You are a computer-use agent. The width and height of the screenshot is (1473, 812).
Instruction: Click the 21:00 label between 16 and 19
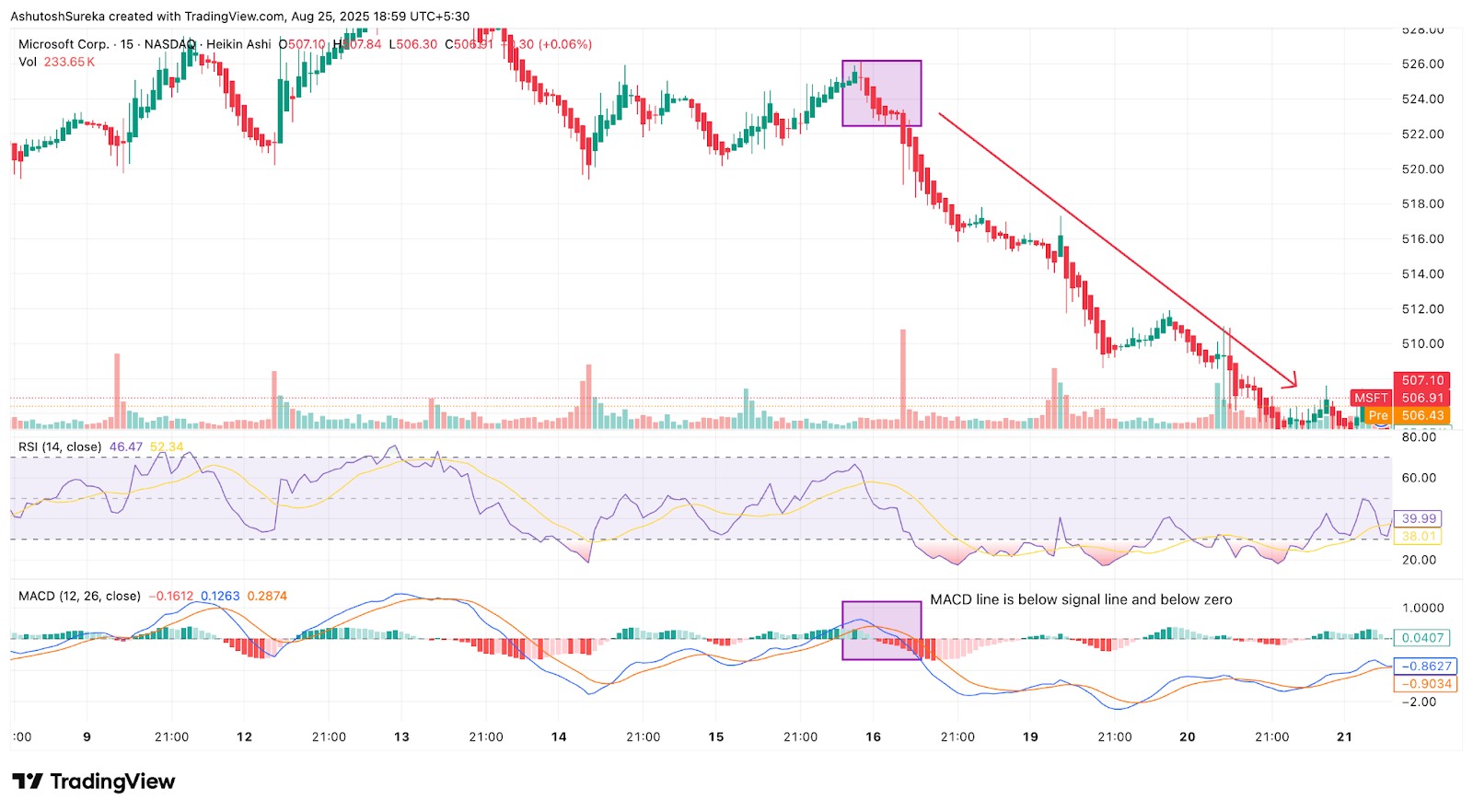957,737
